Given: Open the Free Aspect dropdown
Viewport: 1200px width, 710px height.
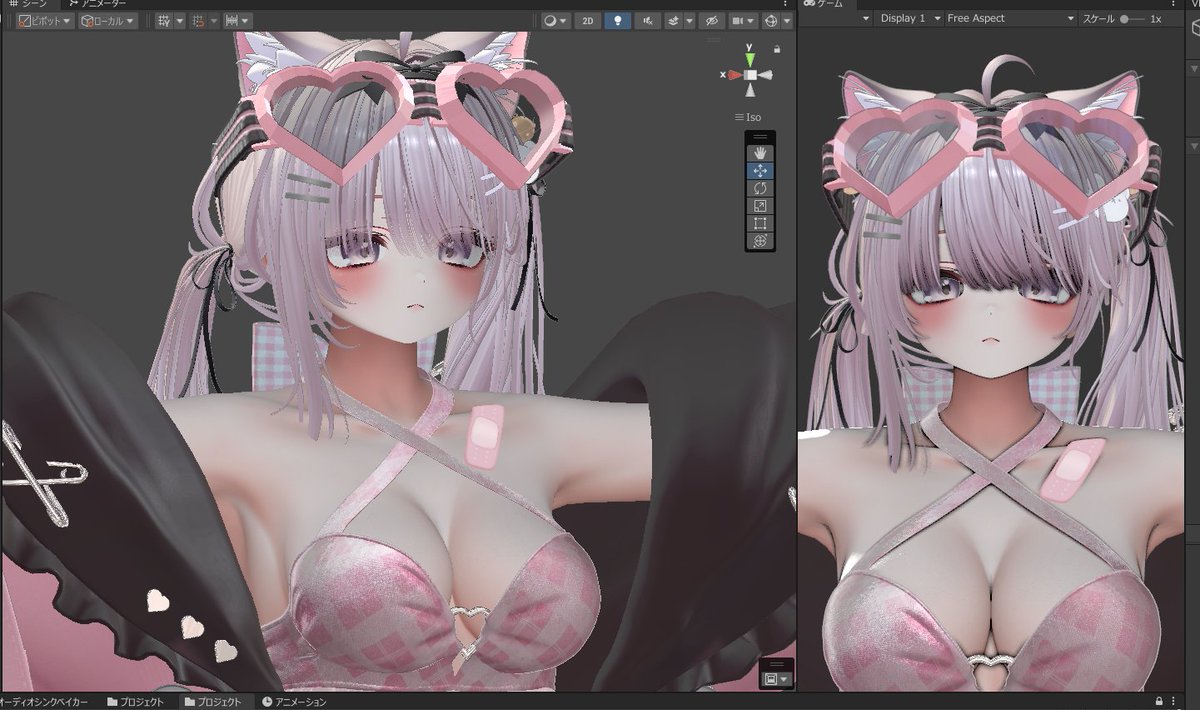Looking at the screenshot, I should 1011,19.
